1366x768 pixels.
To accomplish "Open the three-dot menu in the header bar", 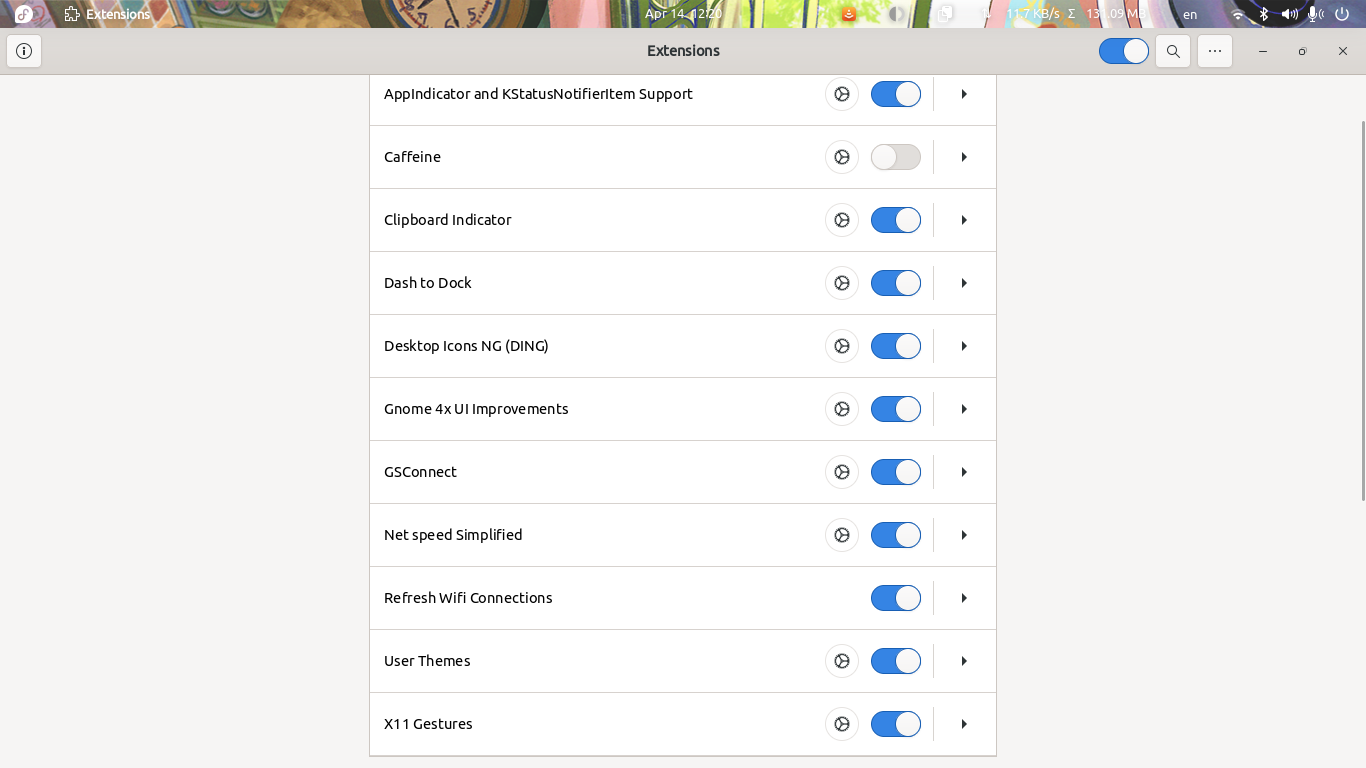I will [1214, 50].
